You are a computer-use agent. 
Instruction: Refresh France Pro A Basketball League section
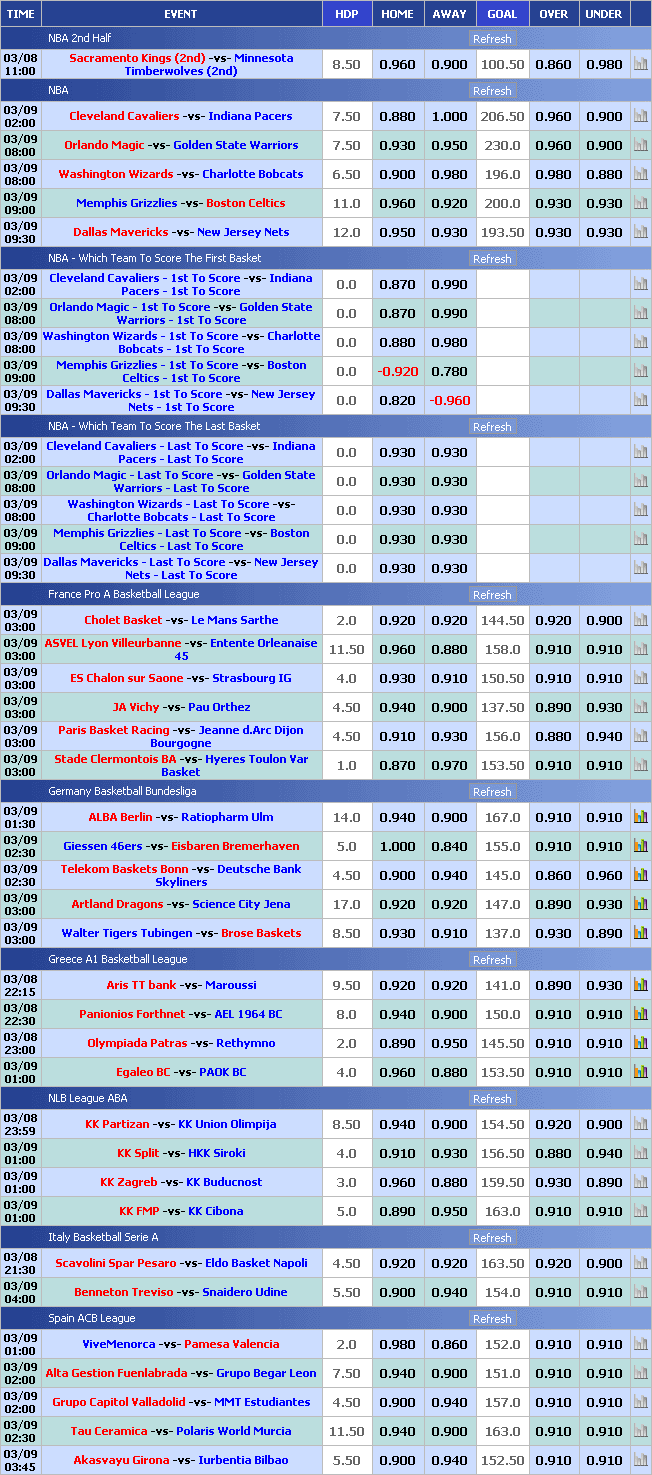coord(492,595)
